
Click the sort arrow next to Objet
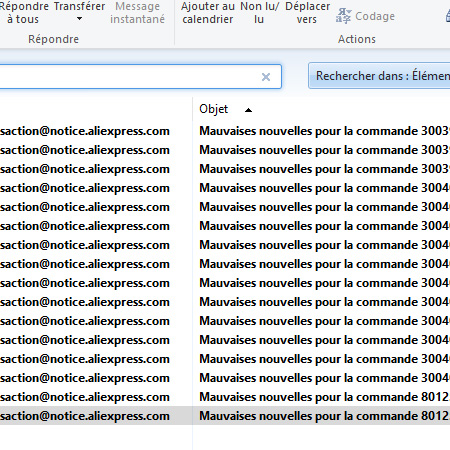(x=248, y=110)
